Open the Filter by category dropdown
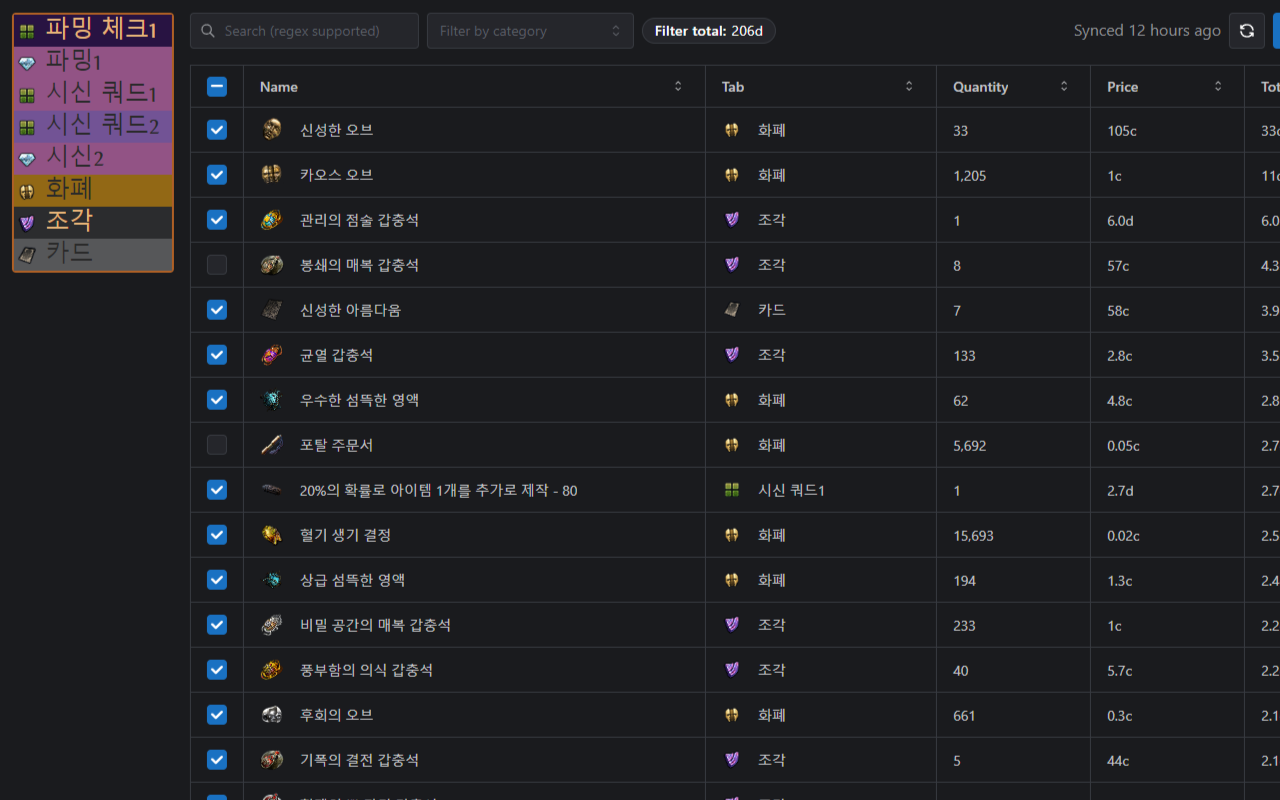This screenshot has height=800, width=1280. pos(530,31)
